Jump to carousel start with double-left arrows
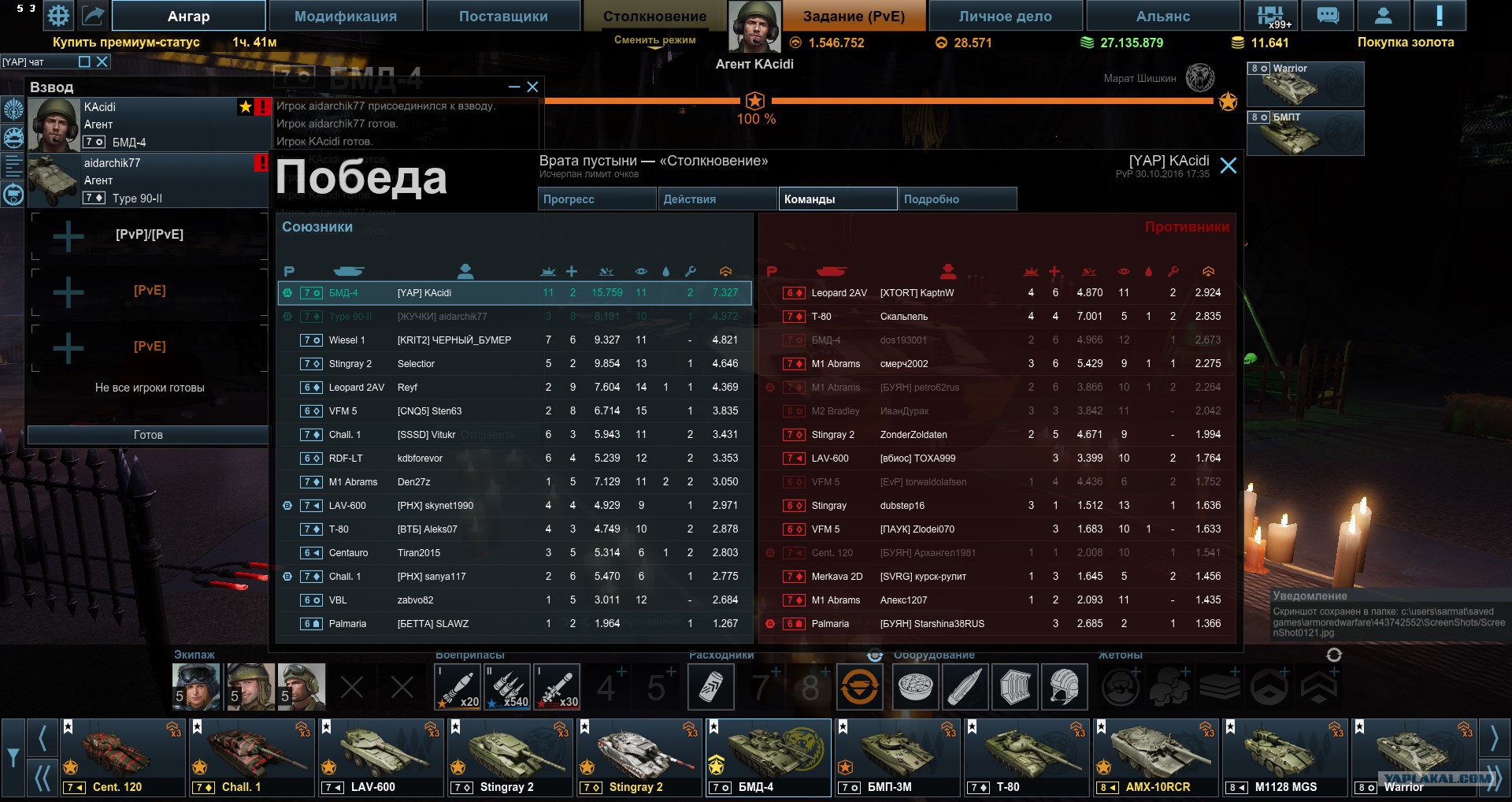Image resolution: width=1512 pixels, height=802 pixels. (42, 778)
